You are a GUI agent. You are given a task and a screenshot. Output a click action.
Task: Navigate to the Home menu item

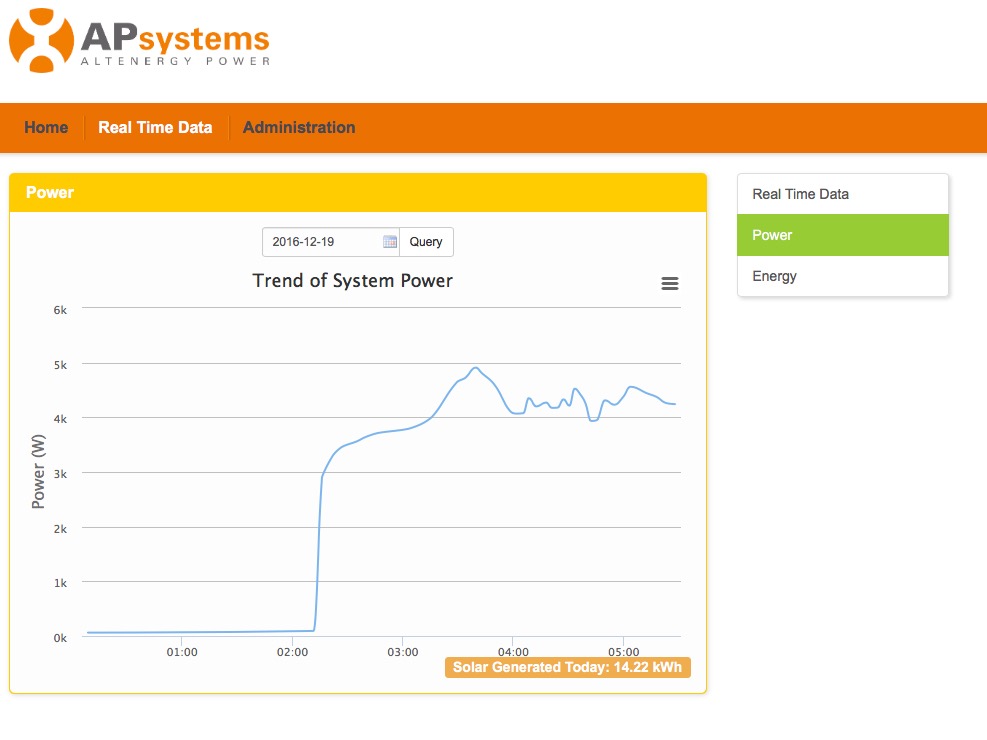46,127
